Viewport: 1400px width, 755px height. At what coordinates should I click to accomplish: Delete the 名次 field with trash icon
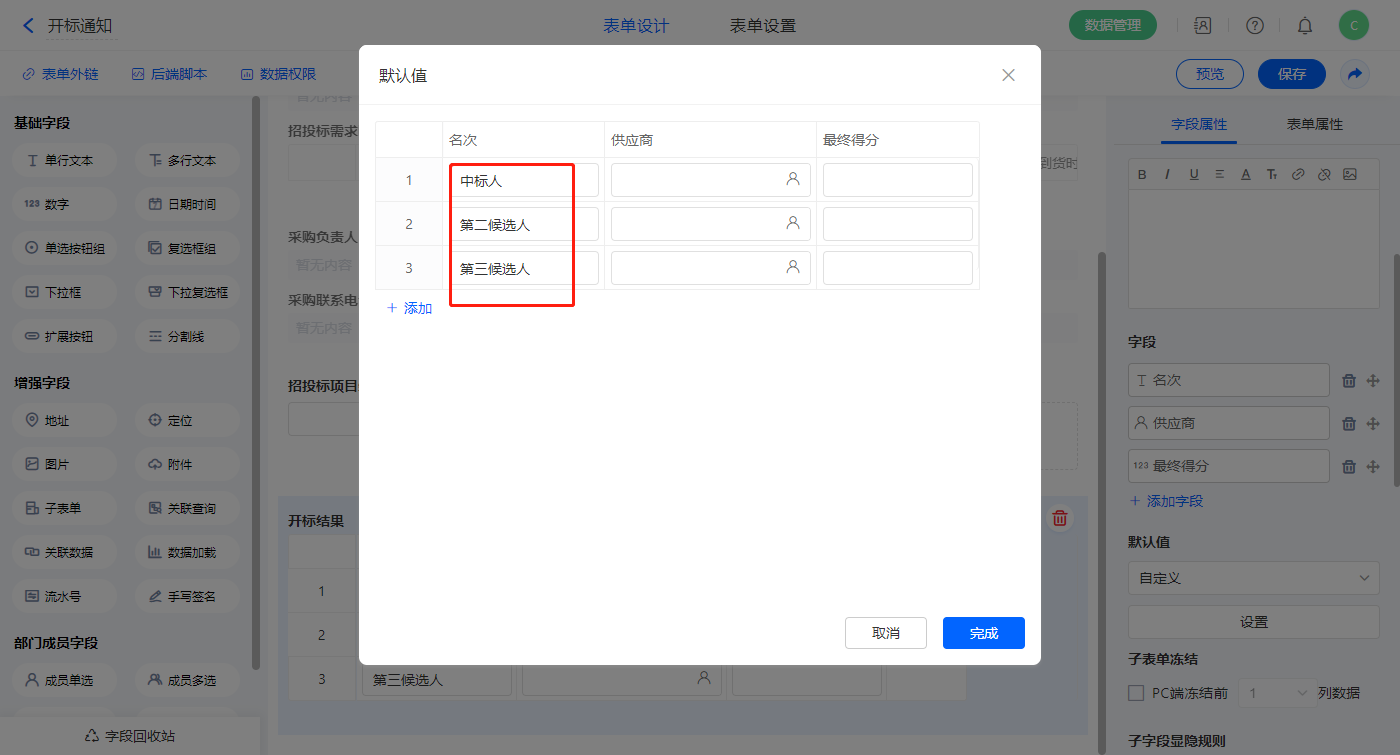(x=1348, y=381)
